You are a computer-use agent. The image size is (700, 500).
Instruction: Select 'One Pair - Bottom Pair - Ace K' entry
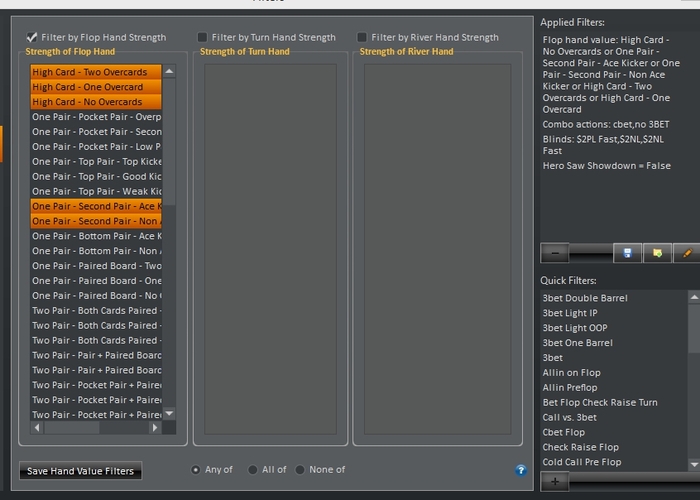tap(96, 236)
